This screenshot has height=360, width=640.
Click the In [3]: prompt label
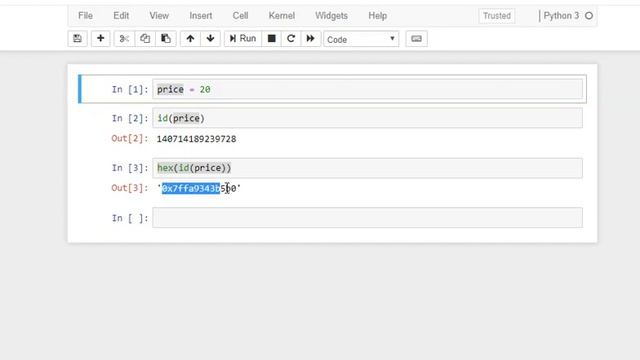coord(130,168)
